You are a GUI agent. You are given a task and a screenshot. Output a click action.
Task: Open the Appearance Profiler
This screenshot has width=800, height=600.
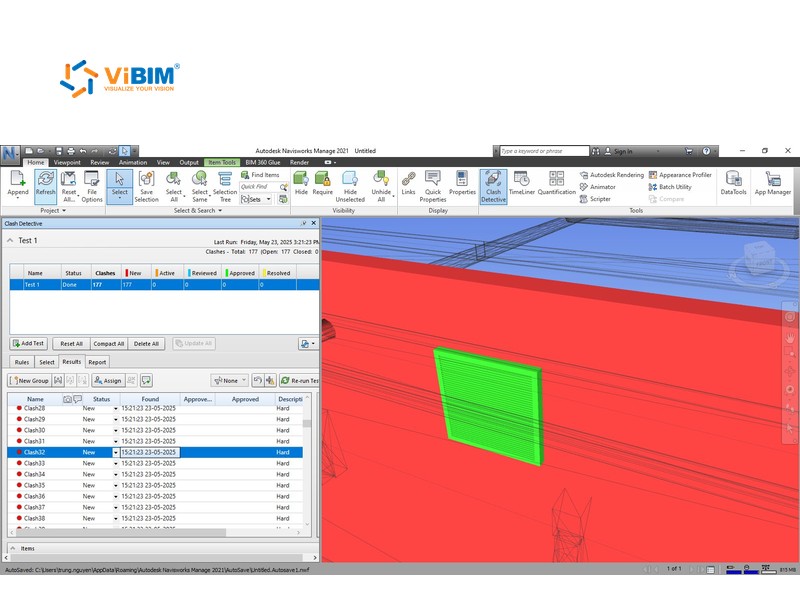[x=680, y=174]
